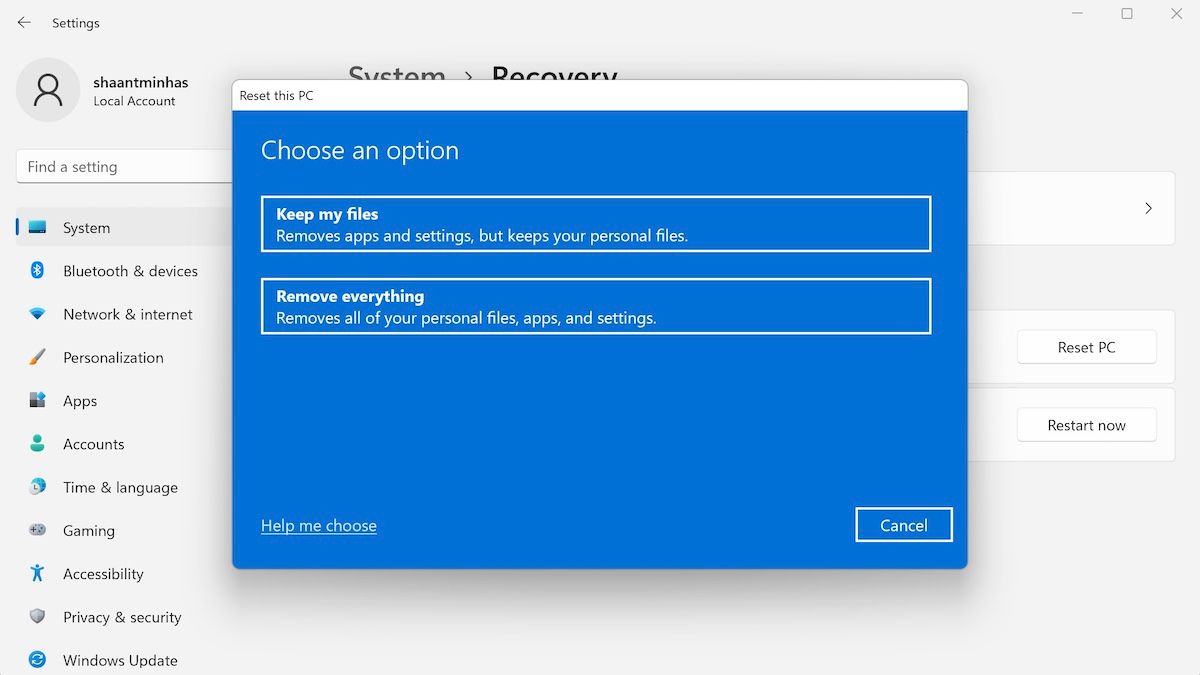Expand the recovery options chevron
The height and width of the screenshot is (675, 1200).
click(x=1148, y=208)
